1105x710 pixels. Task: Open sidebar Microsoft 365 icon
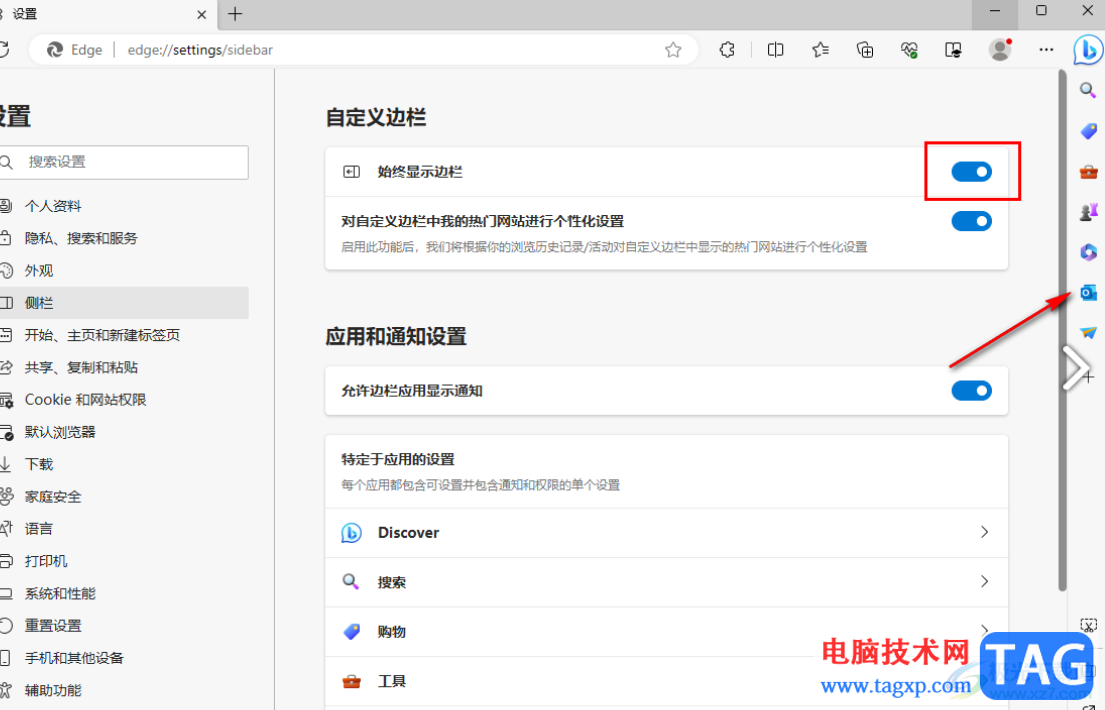pos(1088,252)
